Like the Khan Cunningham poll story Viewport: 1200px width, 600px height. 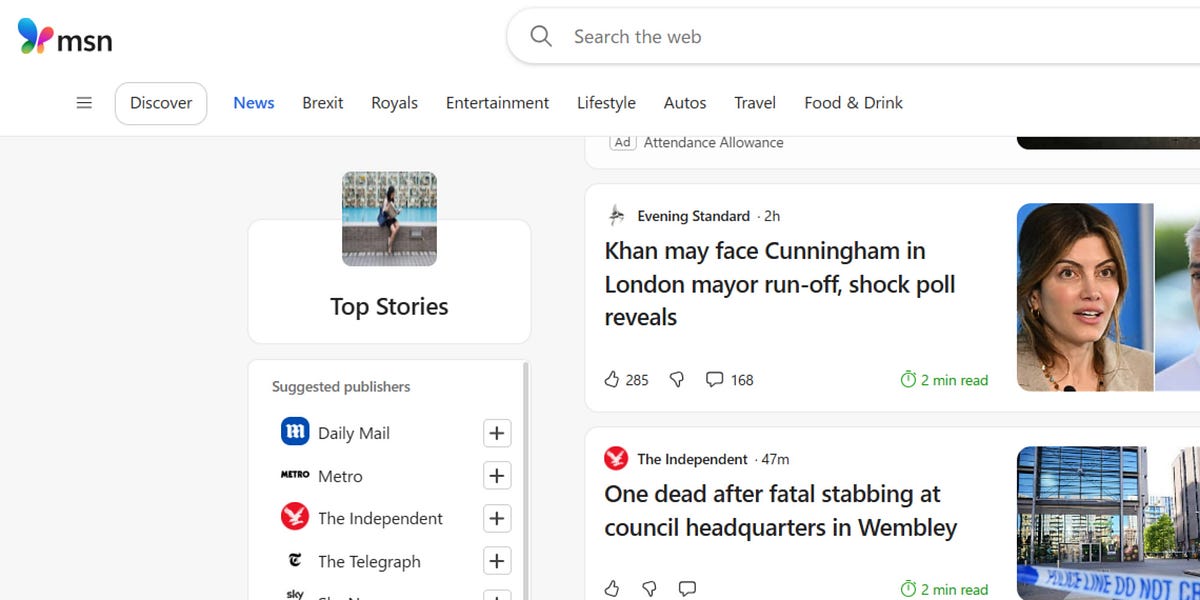[x=612, y=380]
